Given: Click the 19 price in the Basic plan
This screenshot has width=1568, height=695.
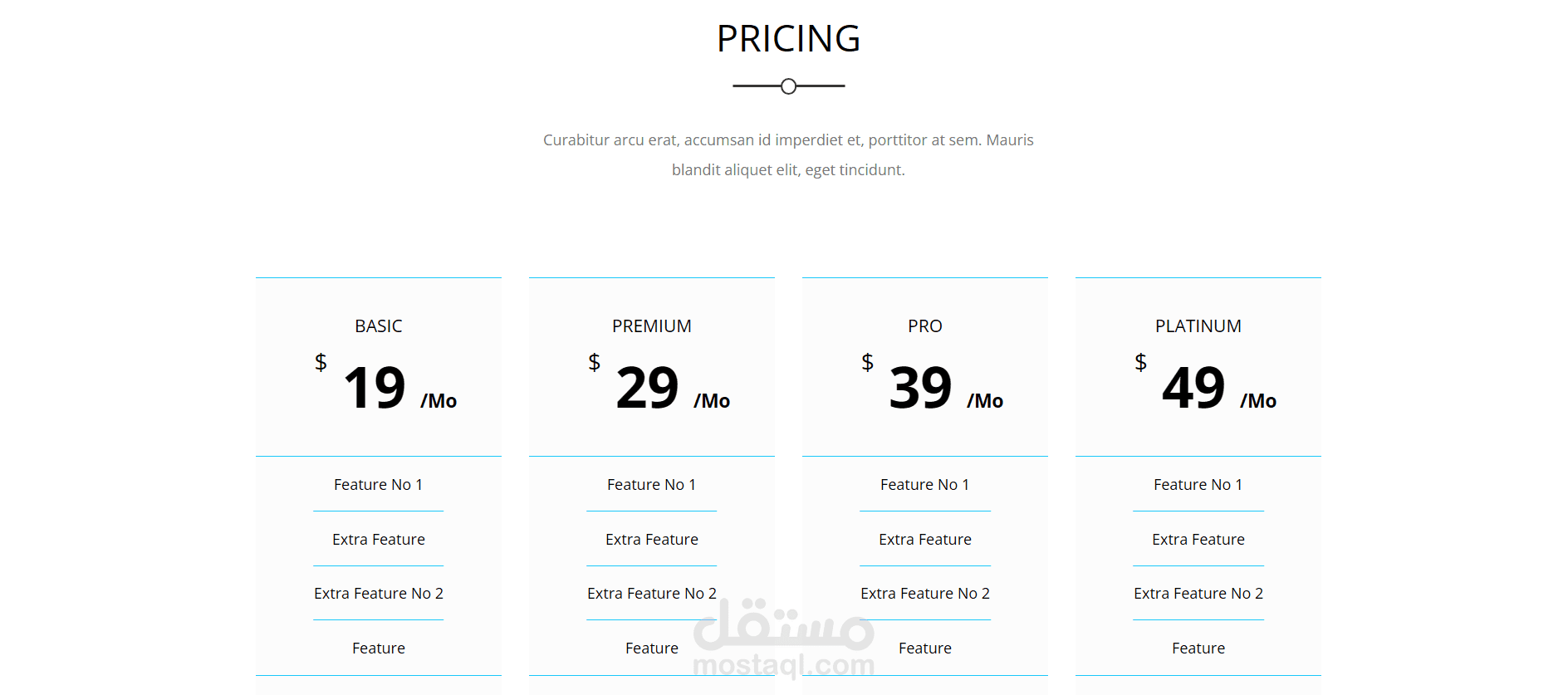Looking at the screenshot, I should (x=375, y=388).
